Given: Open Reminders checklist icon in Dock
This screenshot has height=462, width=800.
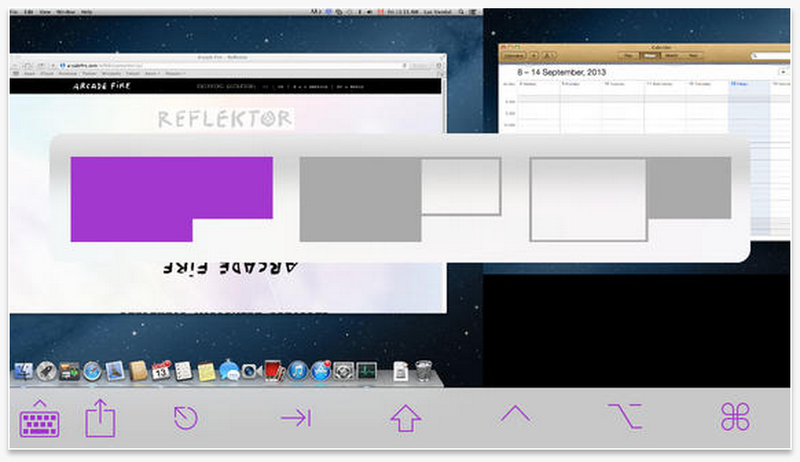Looking at the screenshot, I should tap(183, 371).
